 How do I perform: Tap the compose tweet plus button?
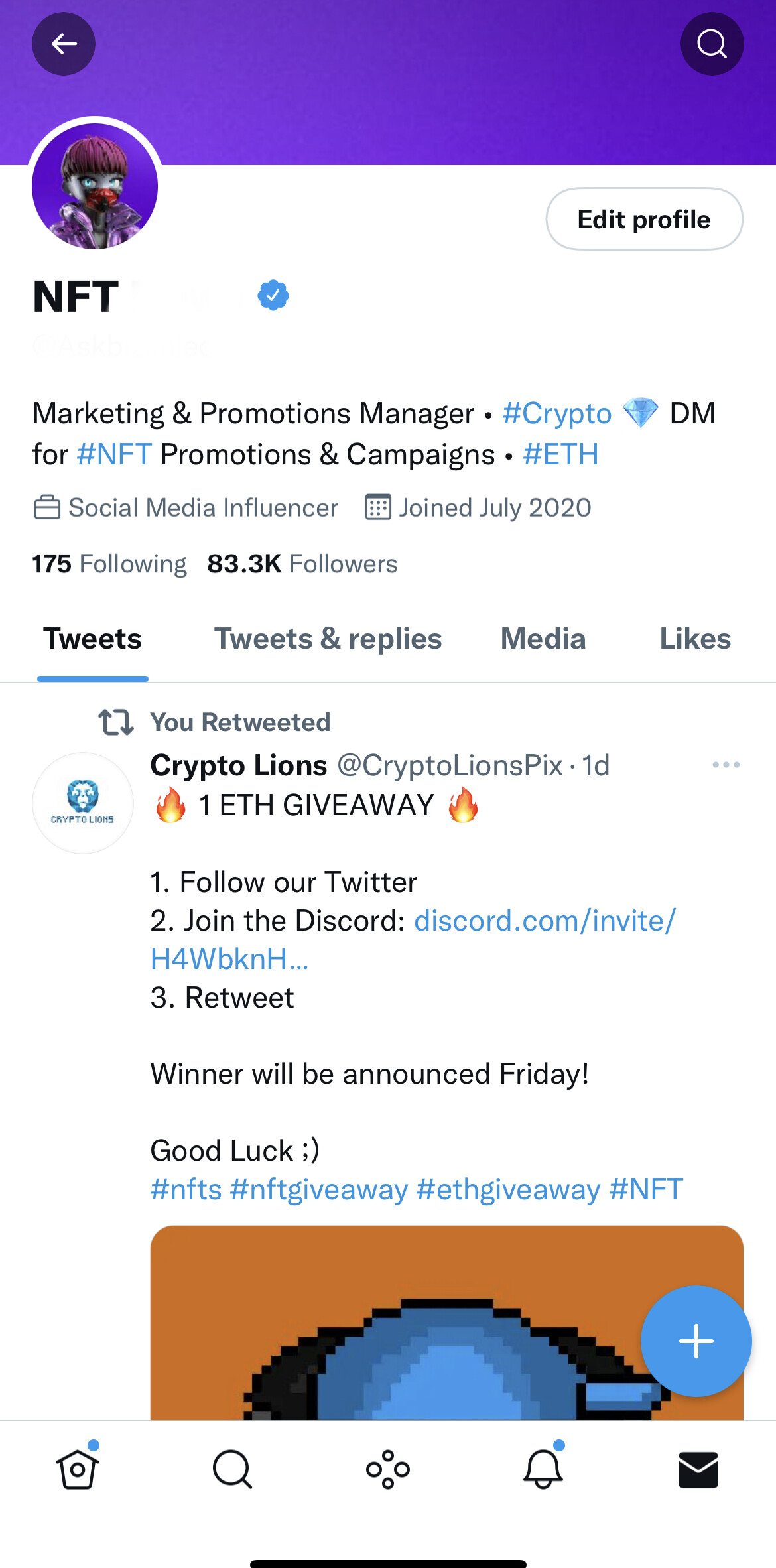(x=695, y=1340)
